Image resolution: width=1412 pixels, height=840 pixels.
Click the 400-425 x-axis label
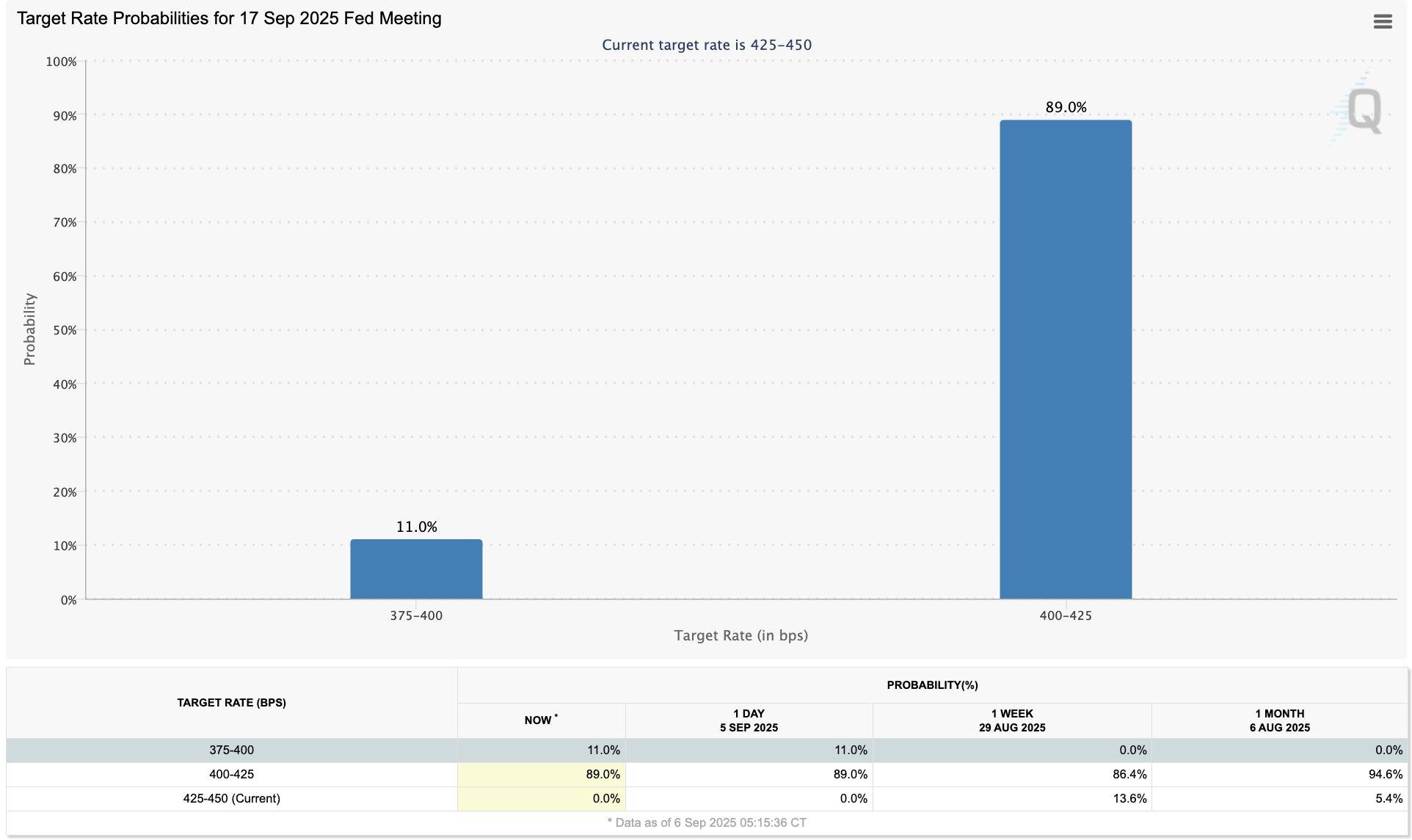pos(1065,616)
